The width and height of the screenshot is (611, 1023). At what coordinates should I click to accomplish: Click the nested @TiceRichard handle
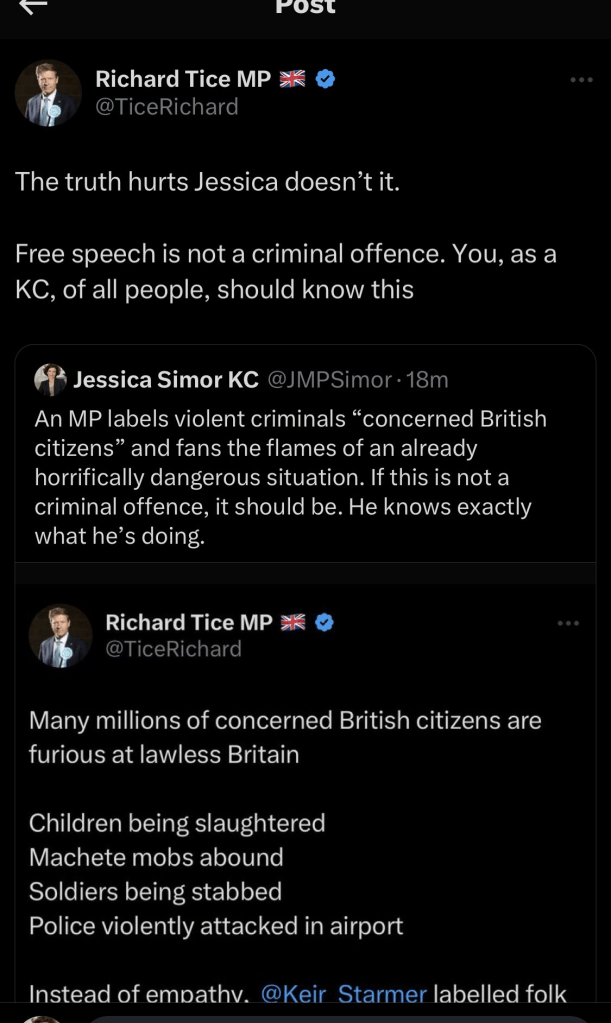pos(173,649)
